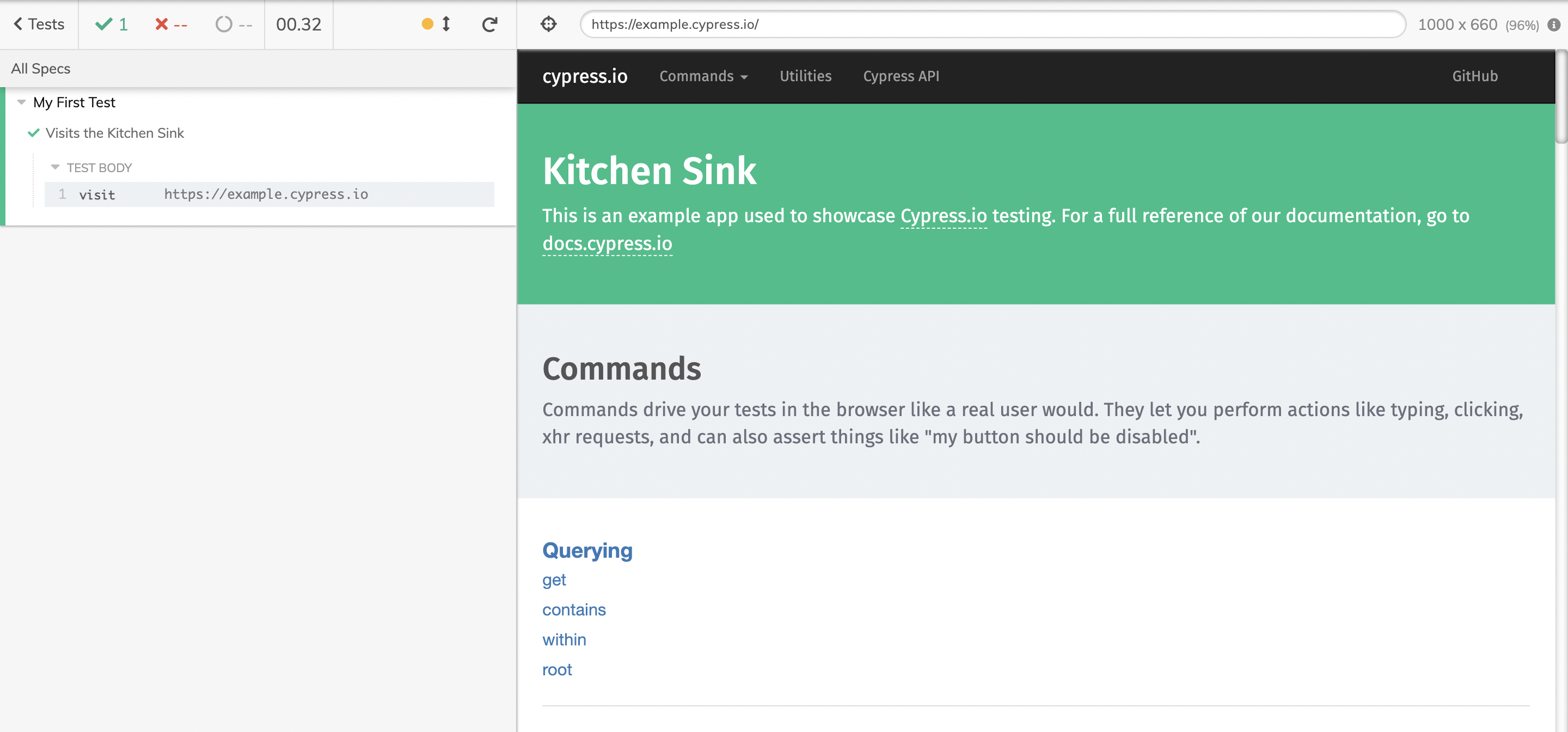
Task: Click green check beside Visits the Kitchen Sink
Action: pos(34,133)
